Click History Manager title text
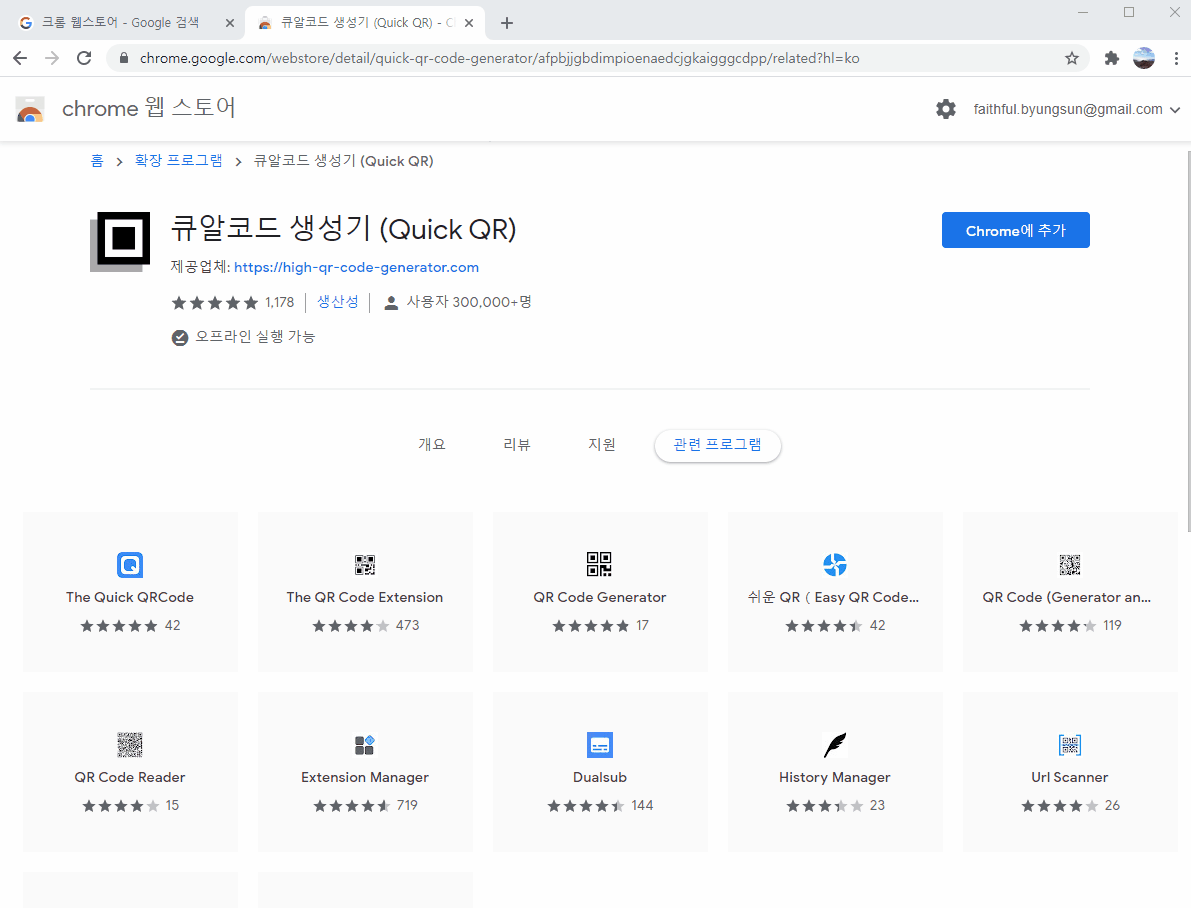Image resolution: width=1191 pixels, height=908 pixels. (x=835, y=777)
